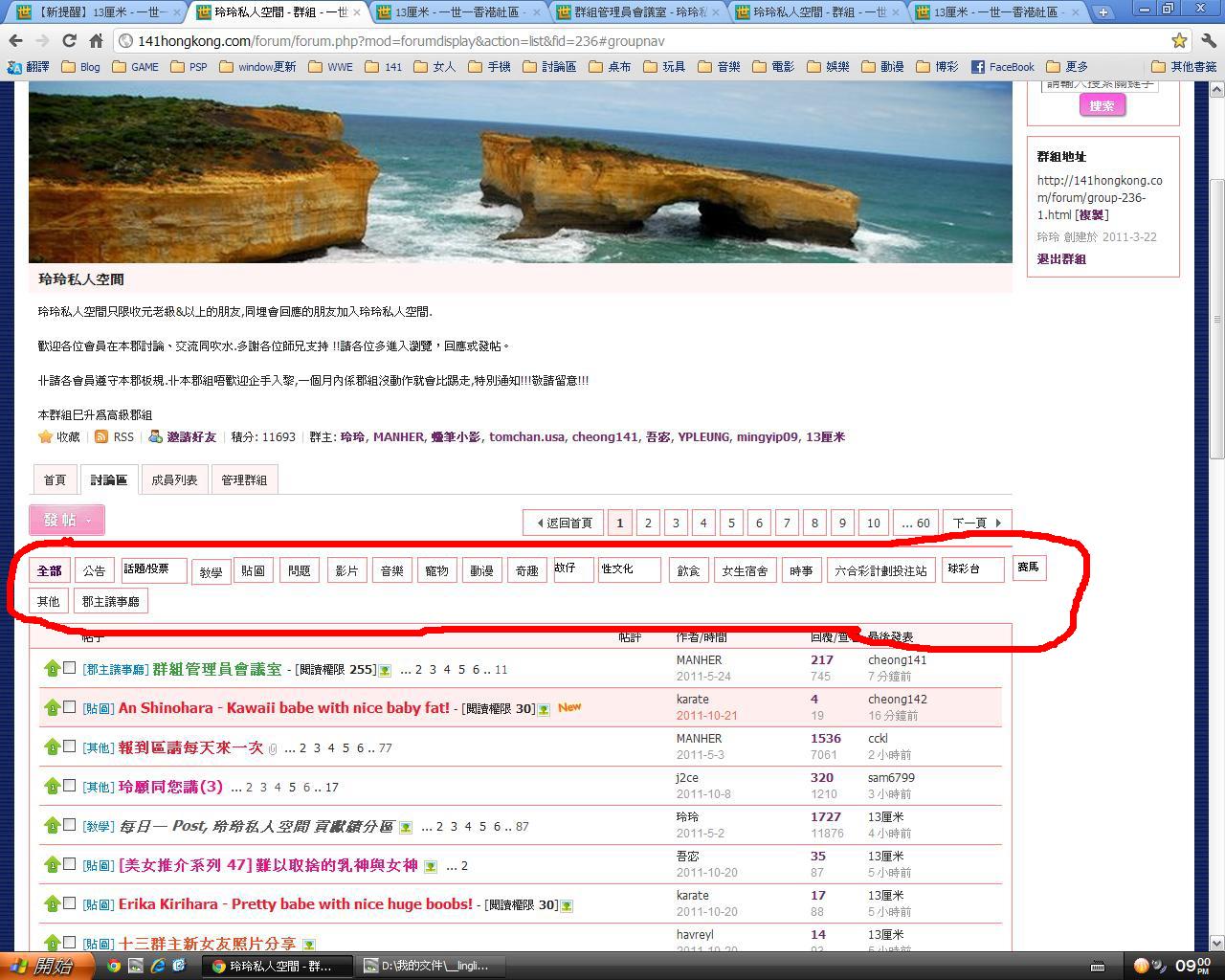1225x980 pixels.
Task: Expand the 音樂 bookmark folder in the bookmarks bar
Action: pos(719,67)
